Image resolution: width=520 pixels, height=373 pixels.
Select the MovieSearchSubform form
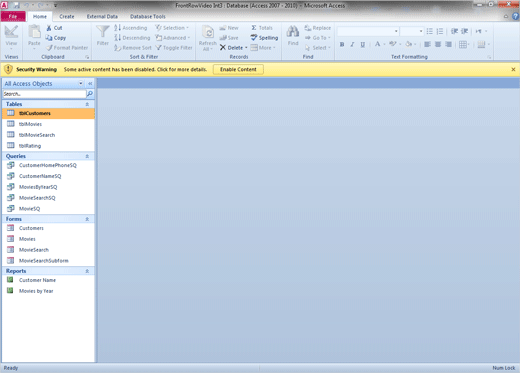point(48,261)
